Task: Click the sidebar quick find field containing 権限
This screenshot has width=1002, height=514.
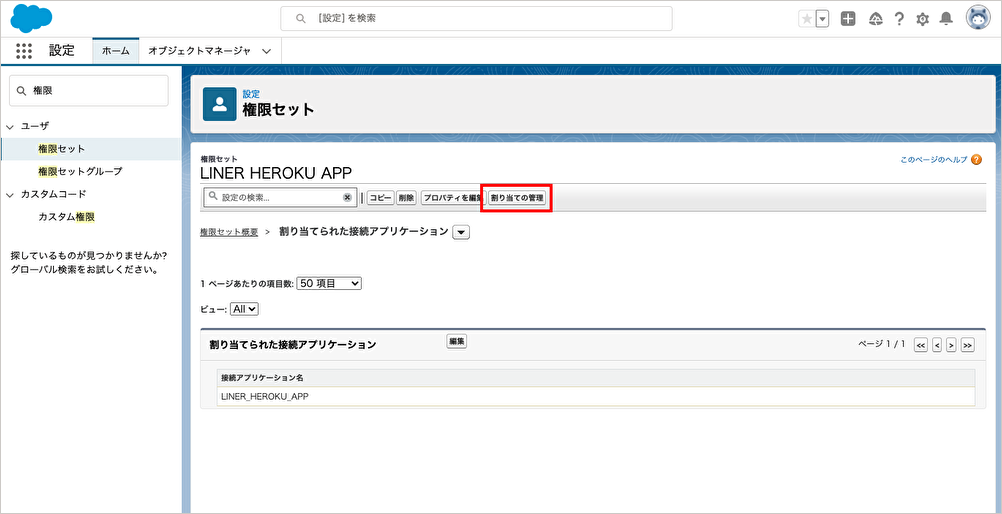Action: point(89,91)
